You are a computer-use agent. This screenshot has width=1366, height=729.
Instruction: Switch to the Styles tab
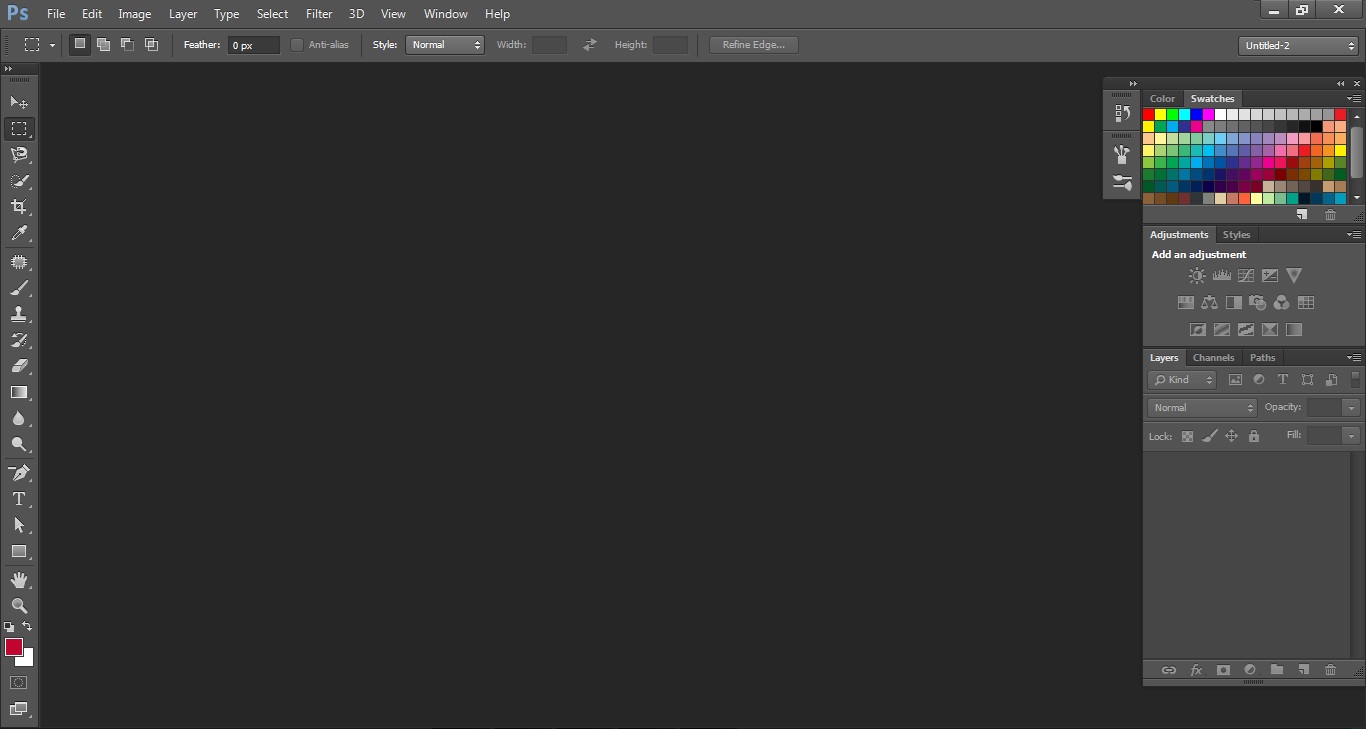pos(1236,235)
